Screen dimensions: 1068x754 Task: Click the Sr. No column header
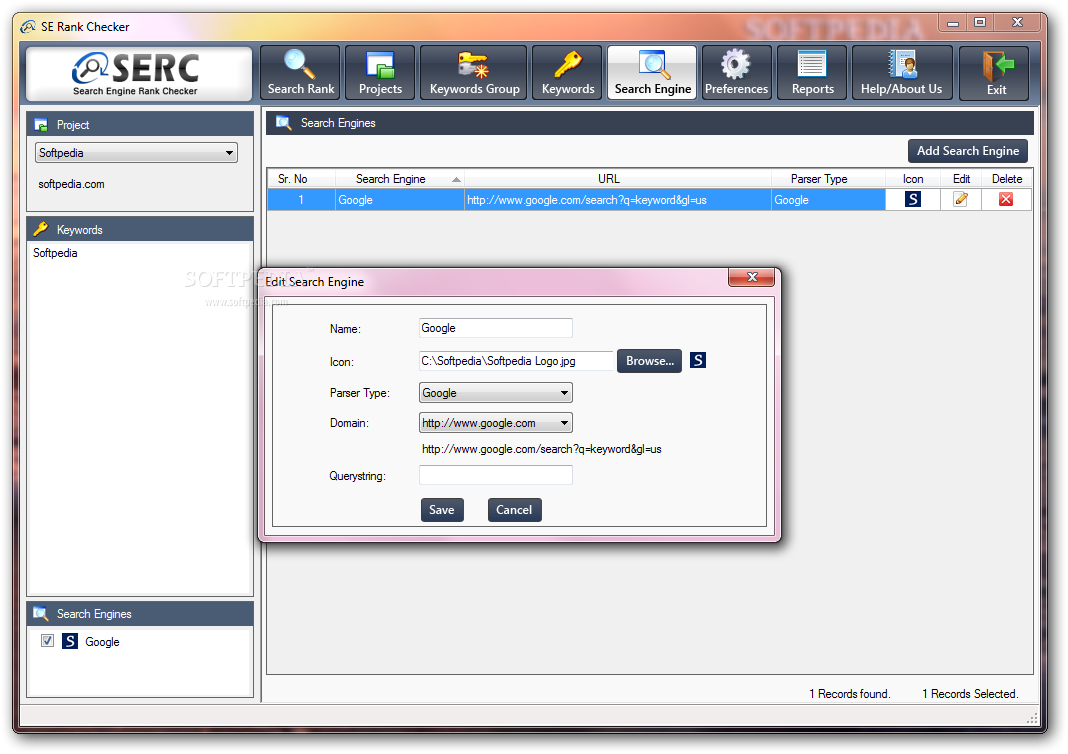click(x=301, y=178)
